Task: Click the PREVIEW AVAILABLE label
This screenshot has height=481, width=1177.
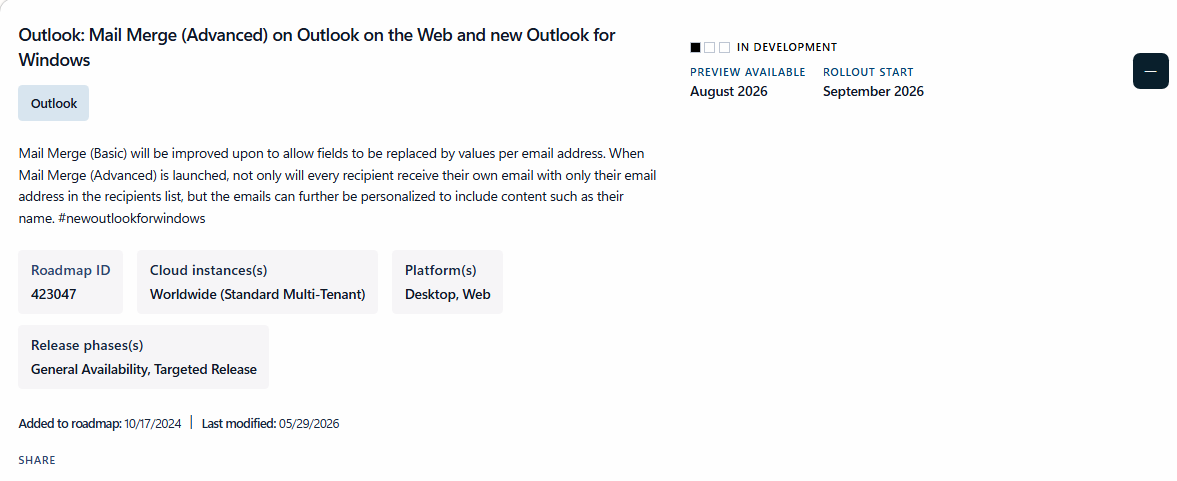Action: click(x=748, y=72)
